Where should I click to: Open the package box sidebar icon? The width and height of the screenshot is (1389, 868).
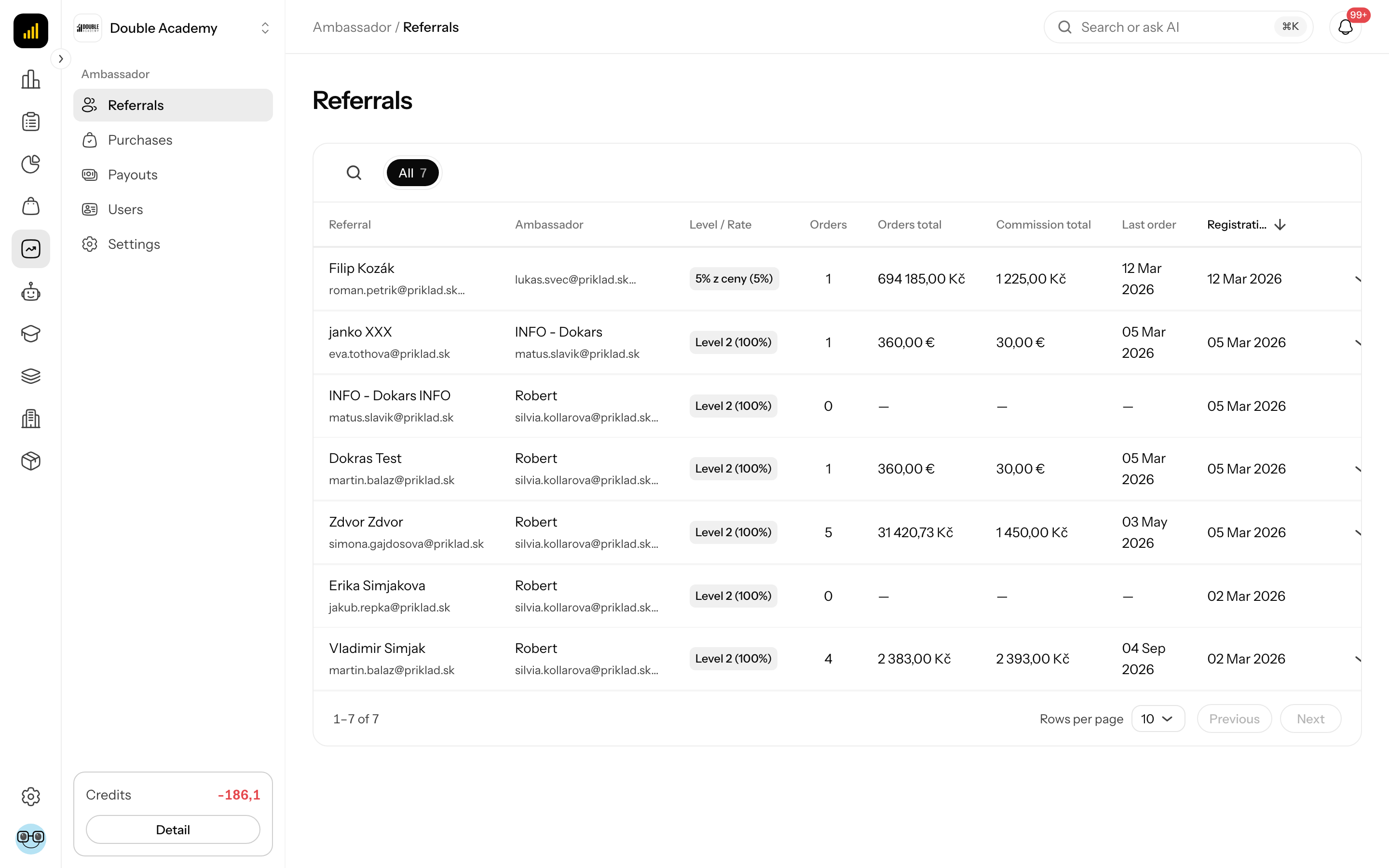pyautogui.click(x=30, y=461)
